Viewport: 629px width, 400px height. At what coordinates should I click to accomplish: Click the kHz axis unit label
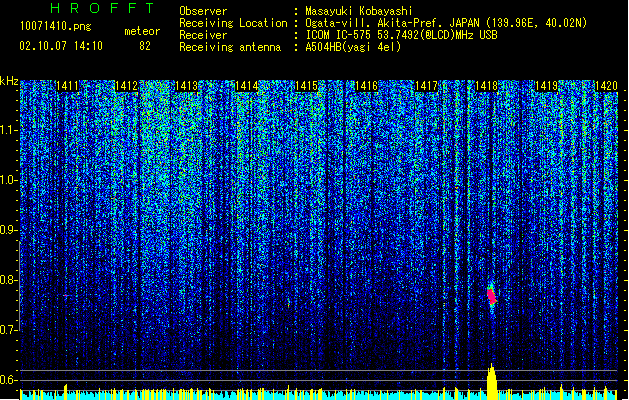pyautogui.click(x=9, y=81)
